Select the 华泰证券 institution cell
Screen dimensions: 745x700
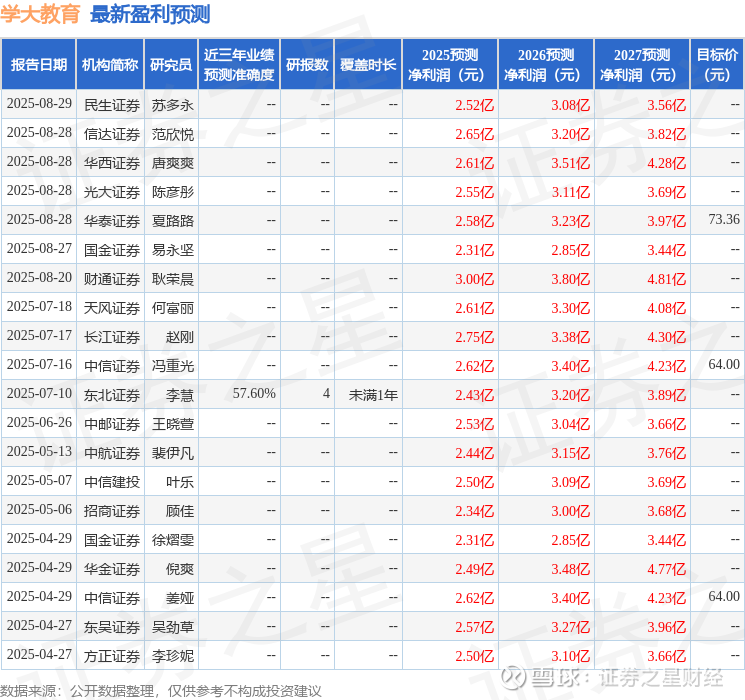[112, 221]
